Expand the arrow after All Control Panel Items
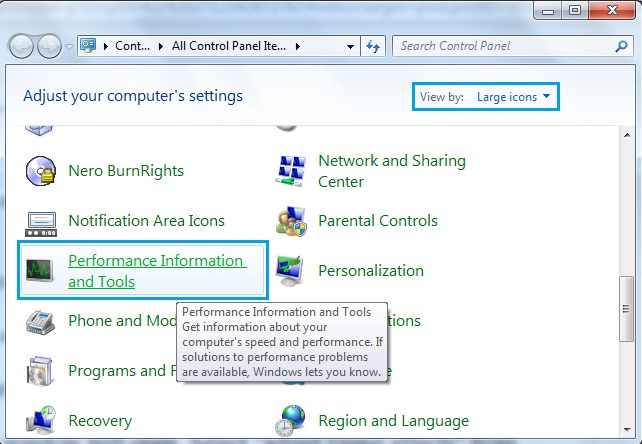This screenshot has width=642, height=444. click(298, 46)
